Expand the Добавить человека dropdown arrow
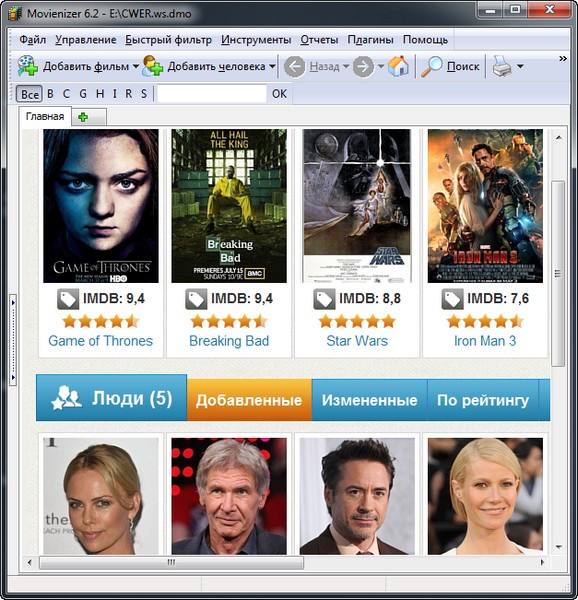The width and height of the screenshot is (578, 600). [272, 67]
